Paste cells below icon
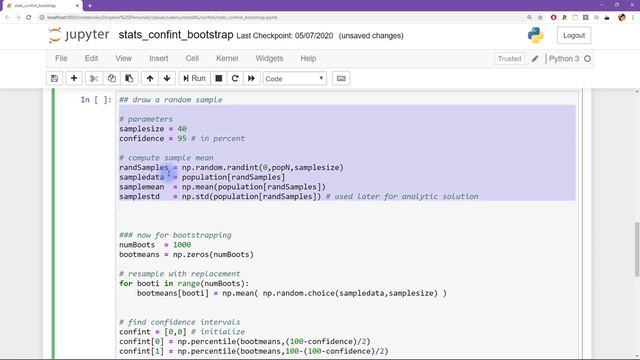640x360 pixels. pyautogui.click(x=129, y=78)
